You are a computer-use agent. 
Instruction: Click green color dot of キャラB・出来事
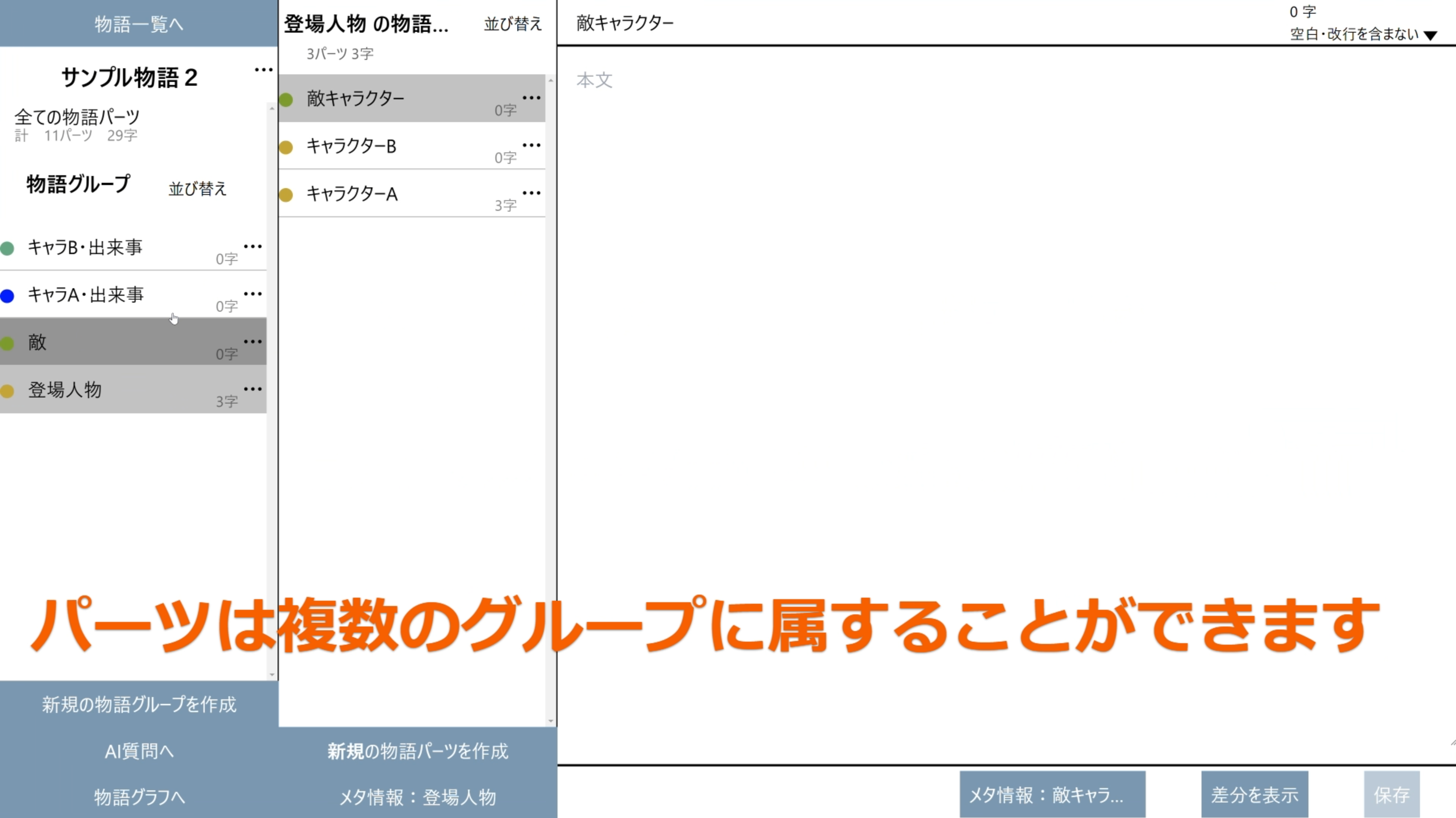point(7,248)
